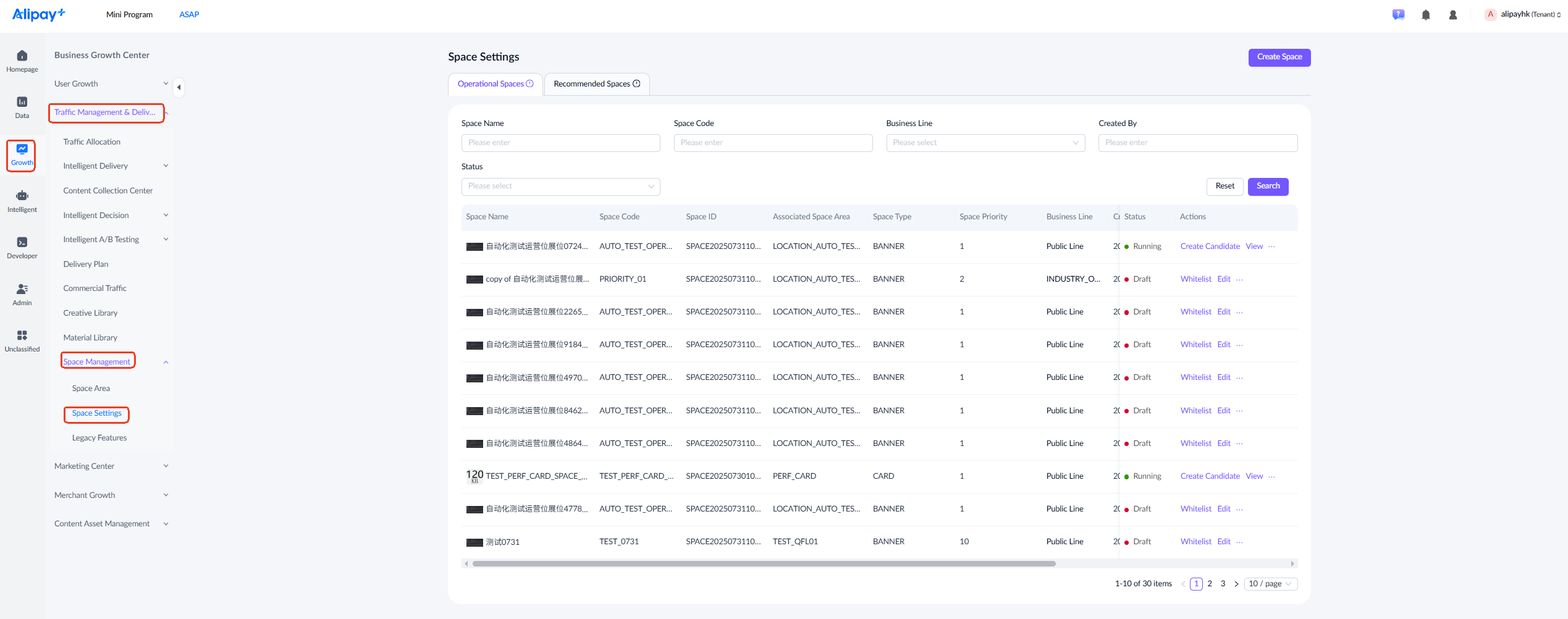The width and height of the screenshot is (1568, 619).
Task: Click the Search button
Action: pyautogui.click(x=1268, y=186)
